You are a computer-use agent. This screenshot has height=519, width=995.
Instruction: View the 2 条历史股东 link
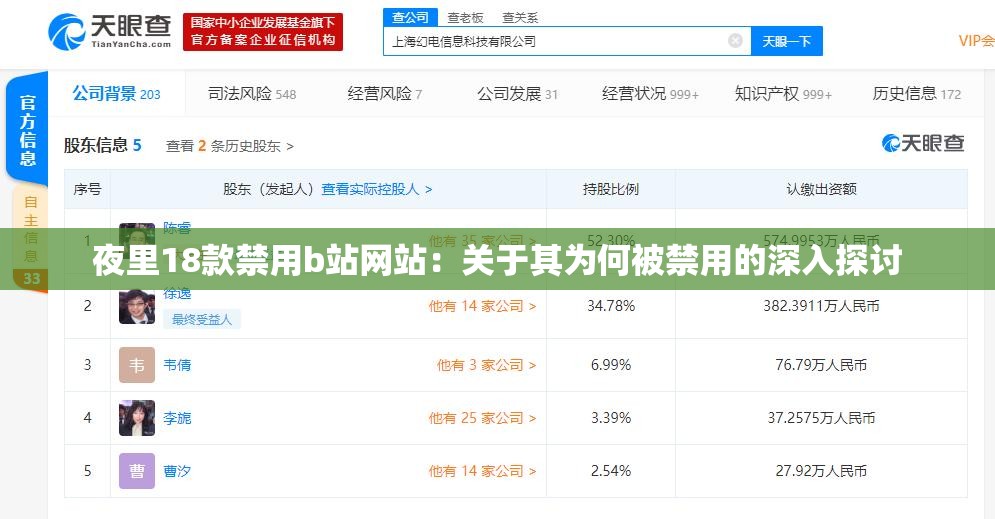[x=230, y=147]
